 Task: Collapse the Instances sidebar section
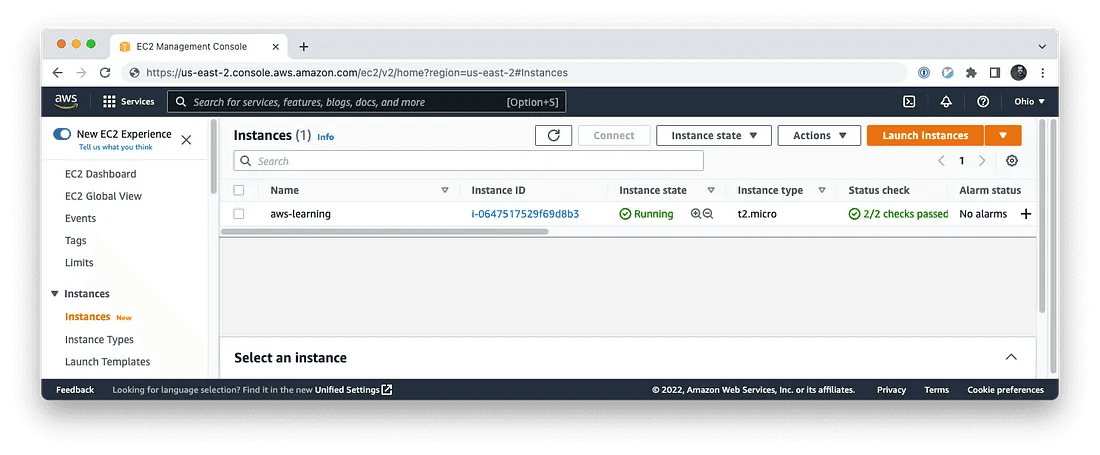click(55, 294)
